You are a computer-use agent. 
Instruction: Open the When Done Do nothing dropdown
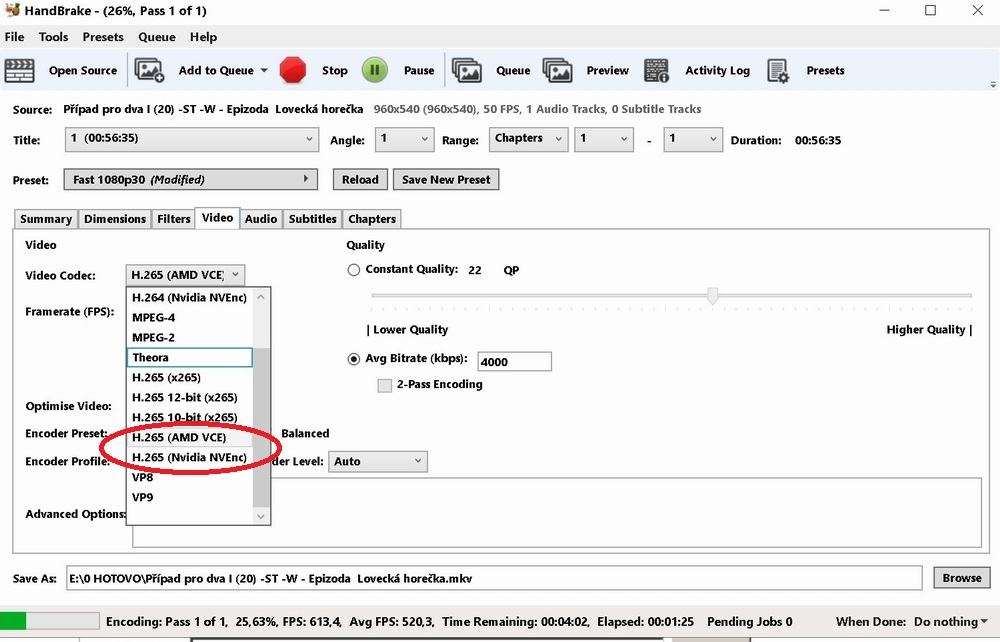point(951,622)
